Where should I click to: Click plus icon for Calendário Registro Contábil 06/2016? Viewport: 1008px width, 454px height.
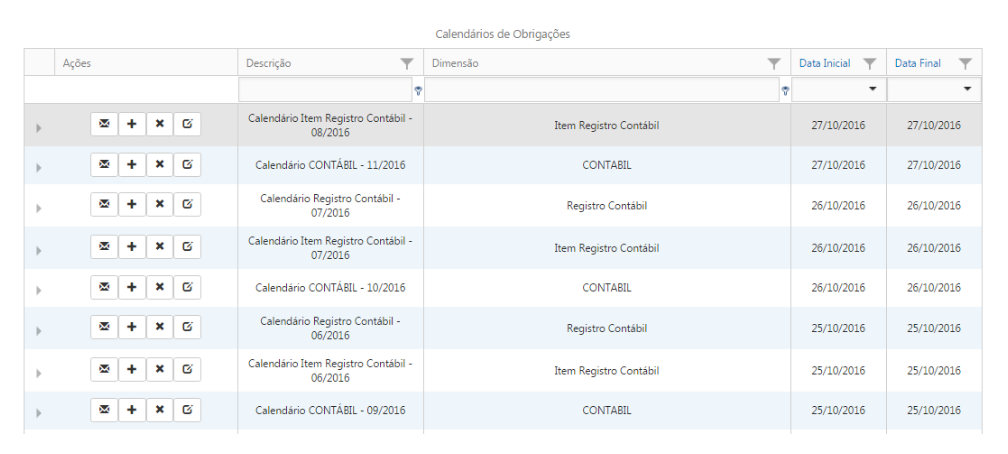click(x=132, y=327)
